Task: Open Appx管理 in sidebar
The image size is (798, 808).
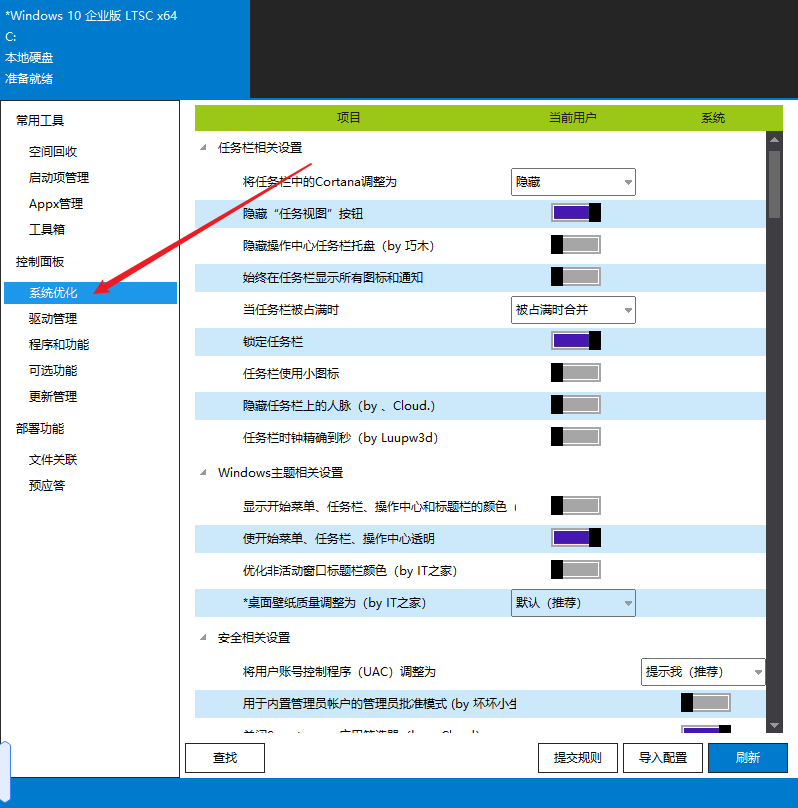Action: (x=56, y=204)
